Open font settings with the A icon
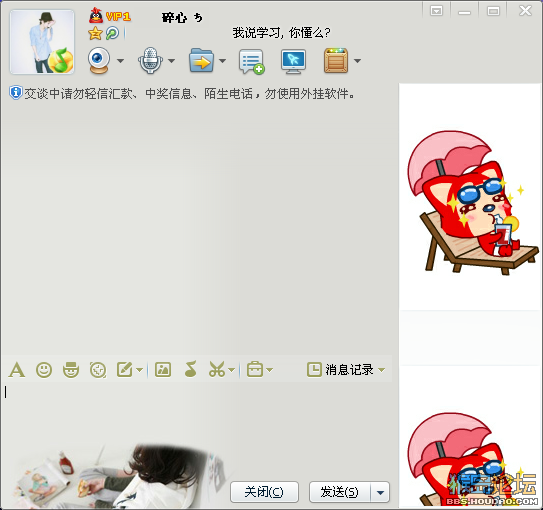Image resolution: width=543 pixels, height=510 pixels. (x=17, y=370)
